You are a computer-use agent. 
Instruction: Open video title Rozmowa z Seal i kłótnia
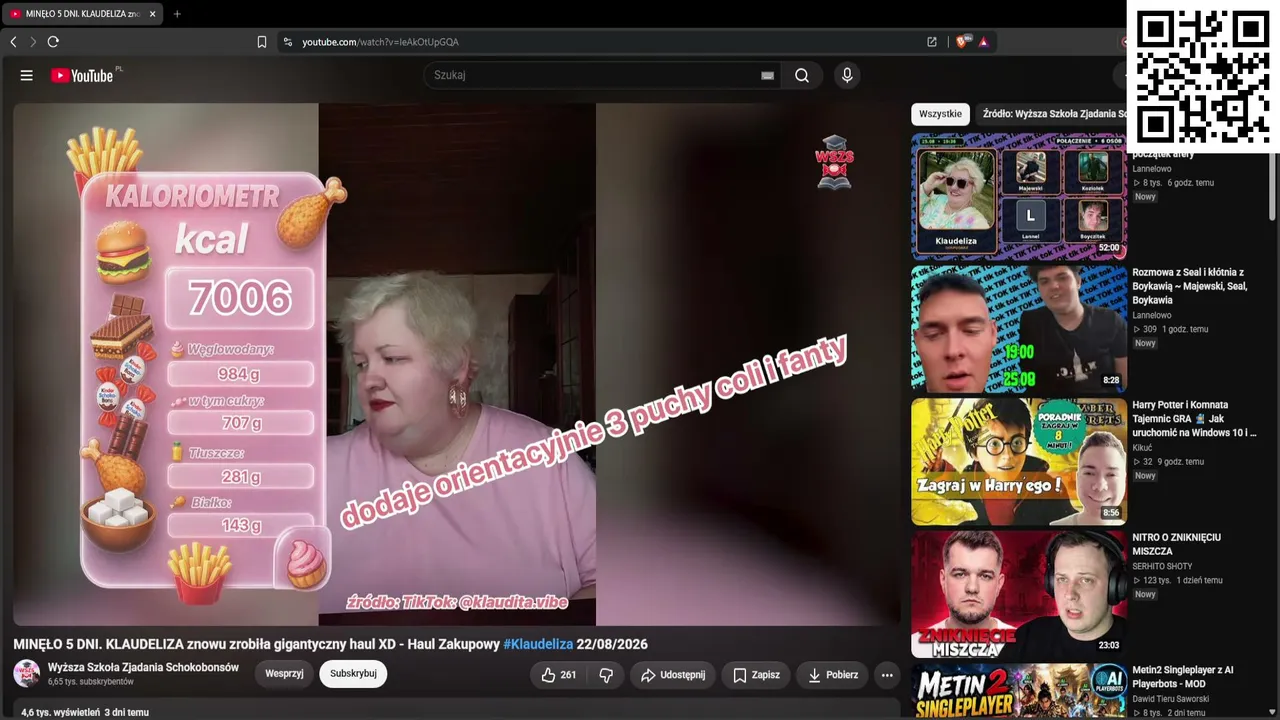tap(1188, 286)
